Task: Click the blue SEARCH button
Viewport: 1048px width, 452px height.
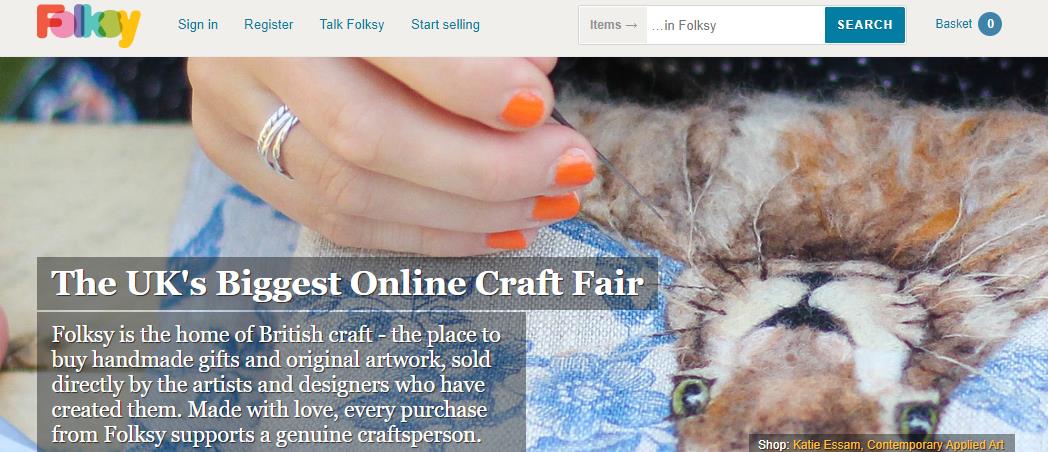Action: tap(865, 25)
